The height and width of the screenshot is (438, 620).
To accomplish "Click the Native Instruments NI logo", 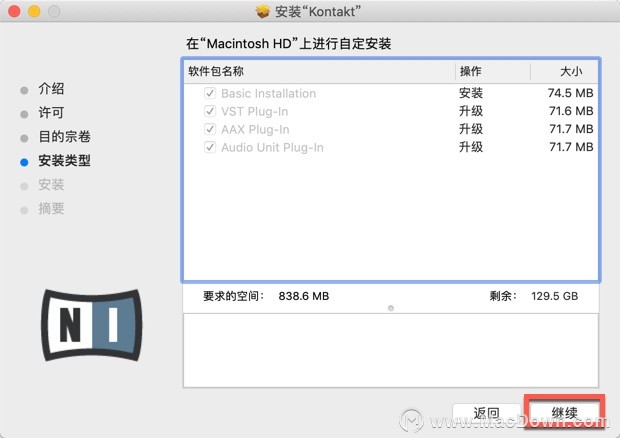I will [92, 325].
